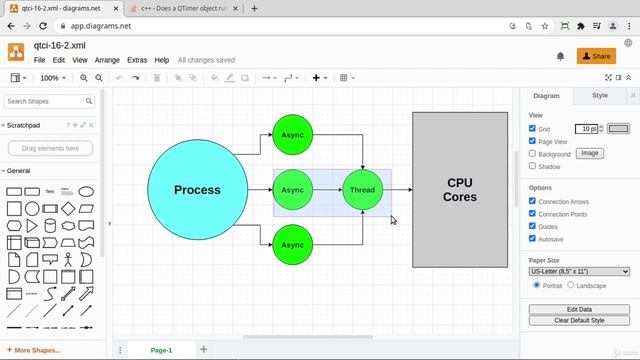Click the To Front toolbar icon
640x360 pixels.
pyautogui.click(x=178, y=78)
